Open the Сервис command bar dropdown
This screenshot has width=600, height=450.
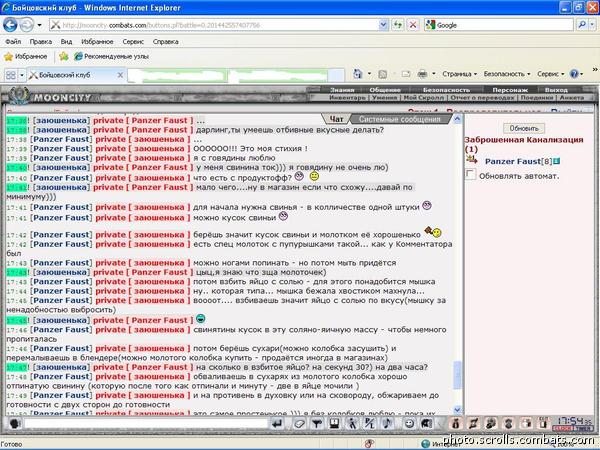[550, 74]
